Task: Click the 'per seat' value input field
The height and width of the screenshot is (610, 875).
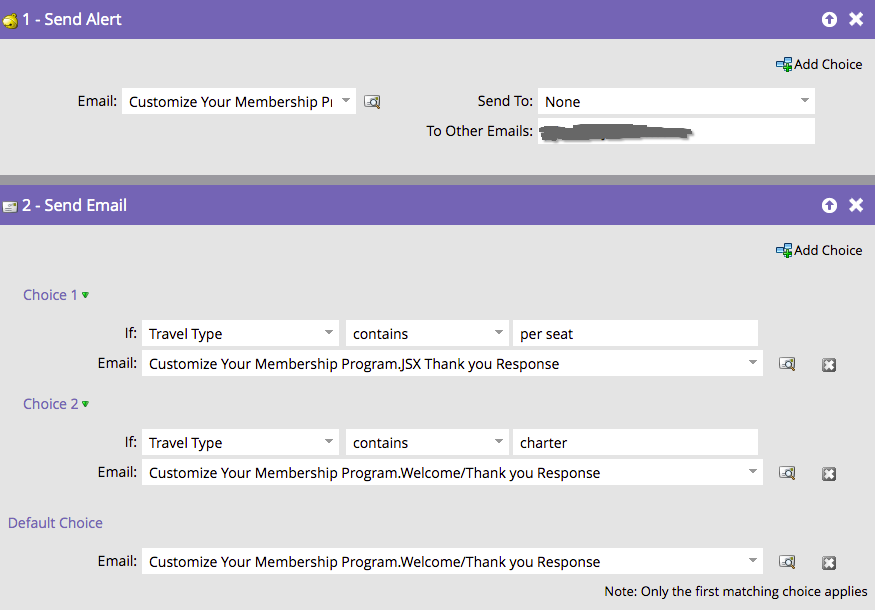Action: point(635,333)
